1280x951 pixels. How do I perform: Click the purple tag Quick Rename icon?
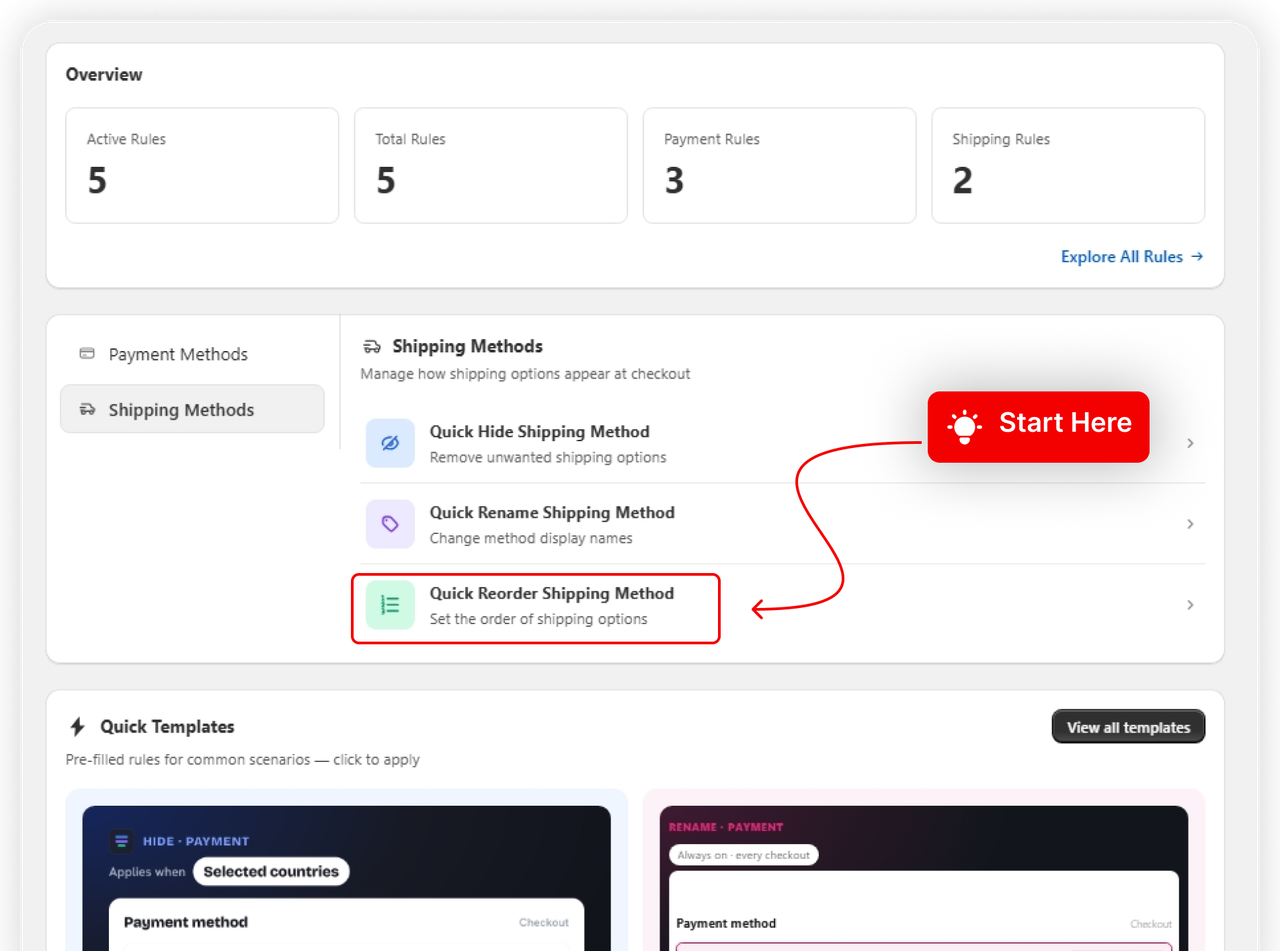click(390, 524)
